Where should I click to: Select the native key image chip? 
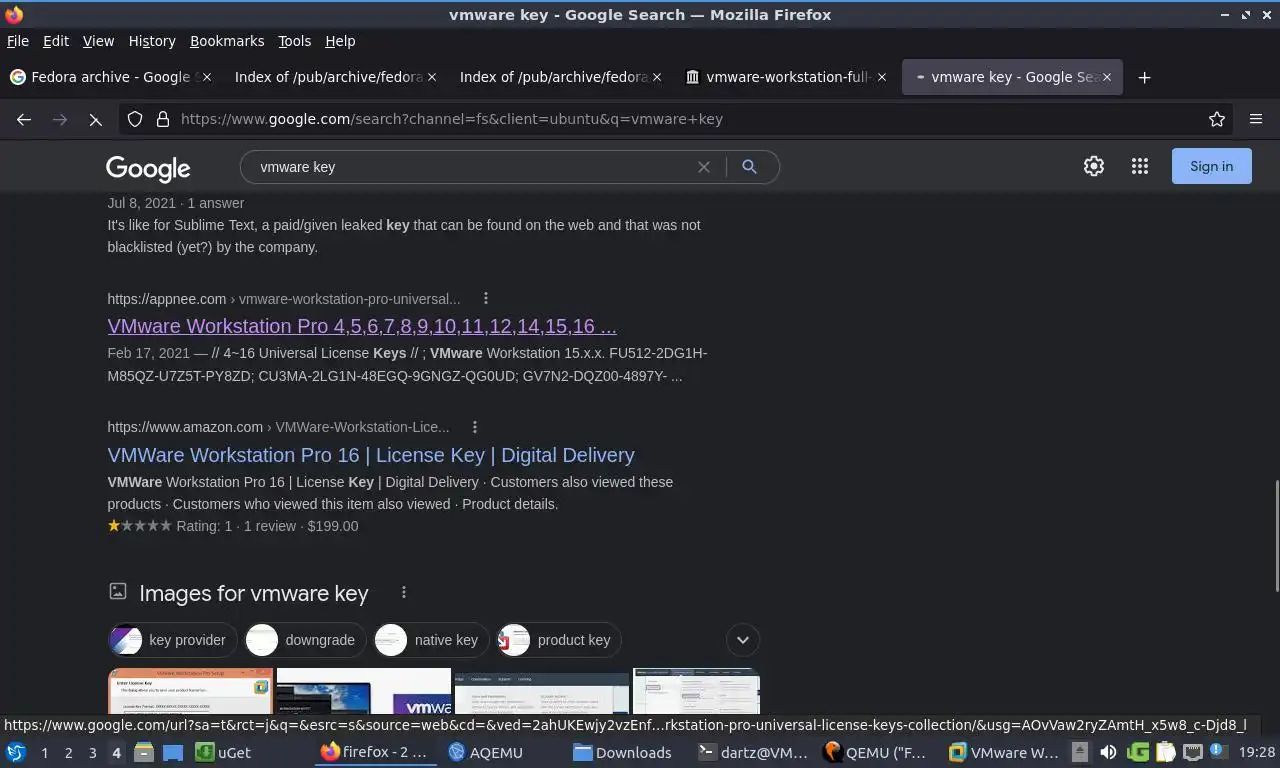431,640
